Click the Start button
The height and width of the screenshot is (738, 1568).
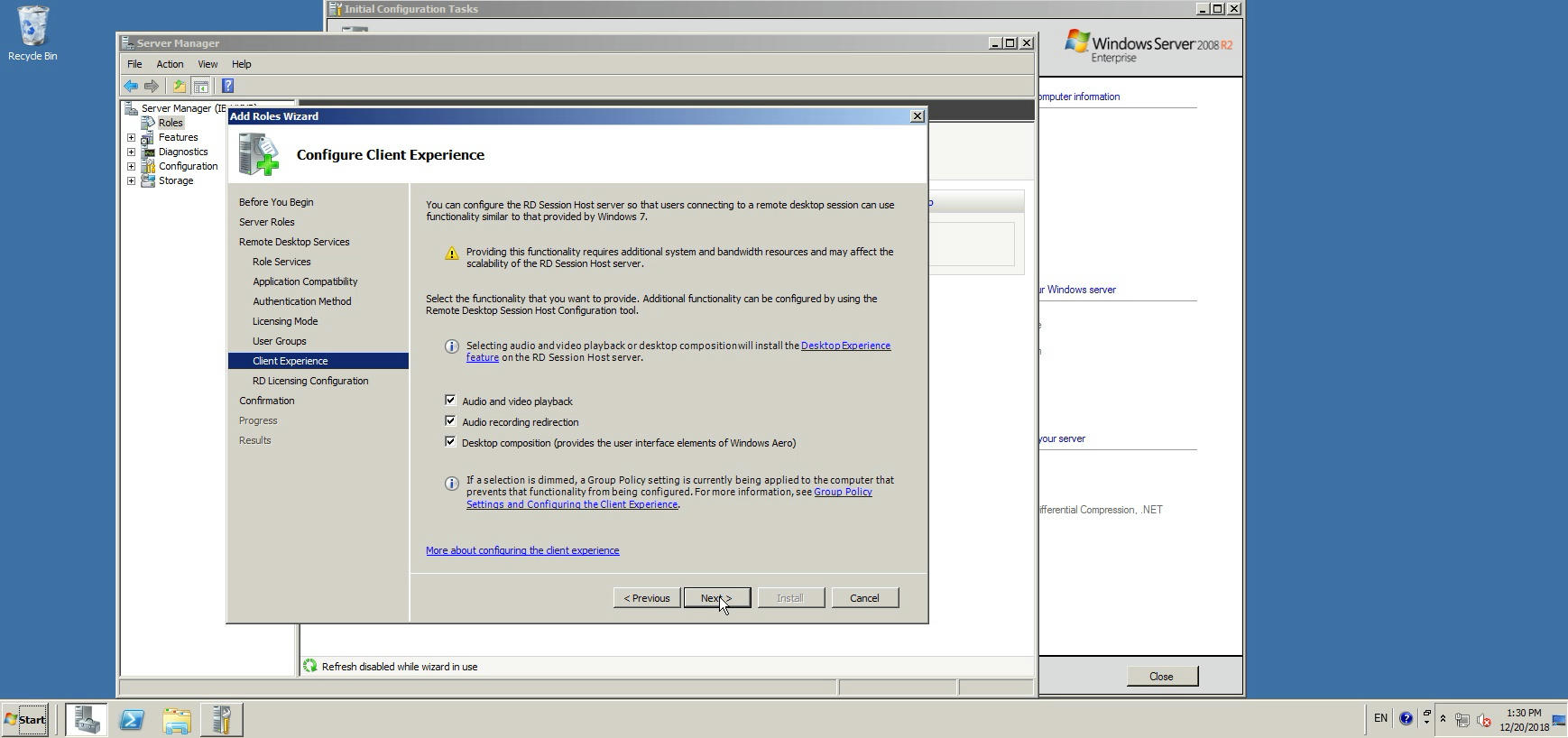coord(25,720)
